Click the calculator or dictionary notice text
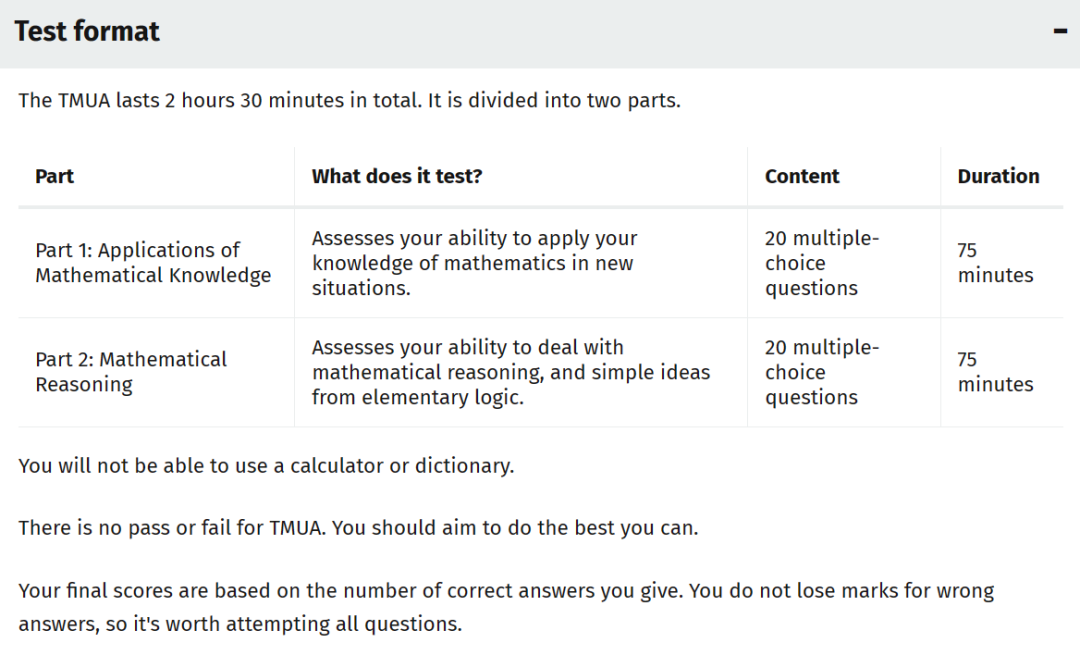1080x655 pixels. [x=266, y=466]
